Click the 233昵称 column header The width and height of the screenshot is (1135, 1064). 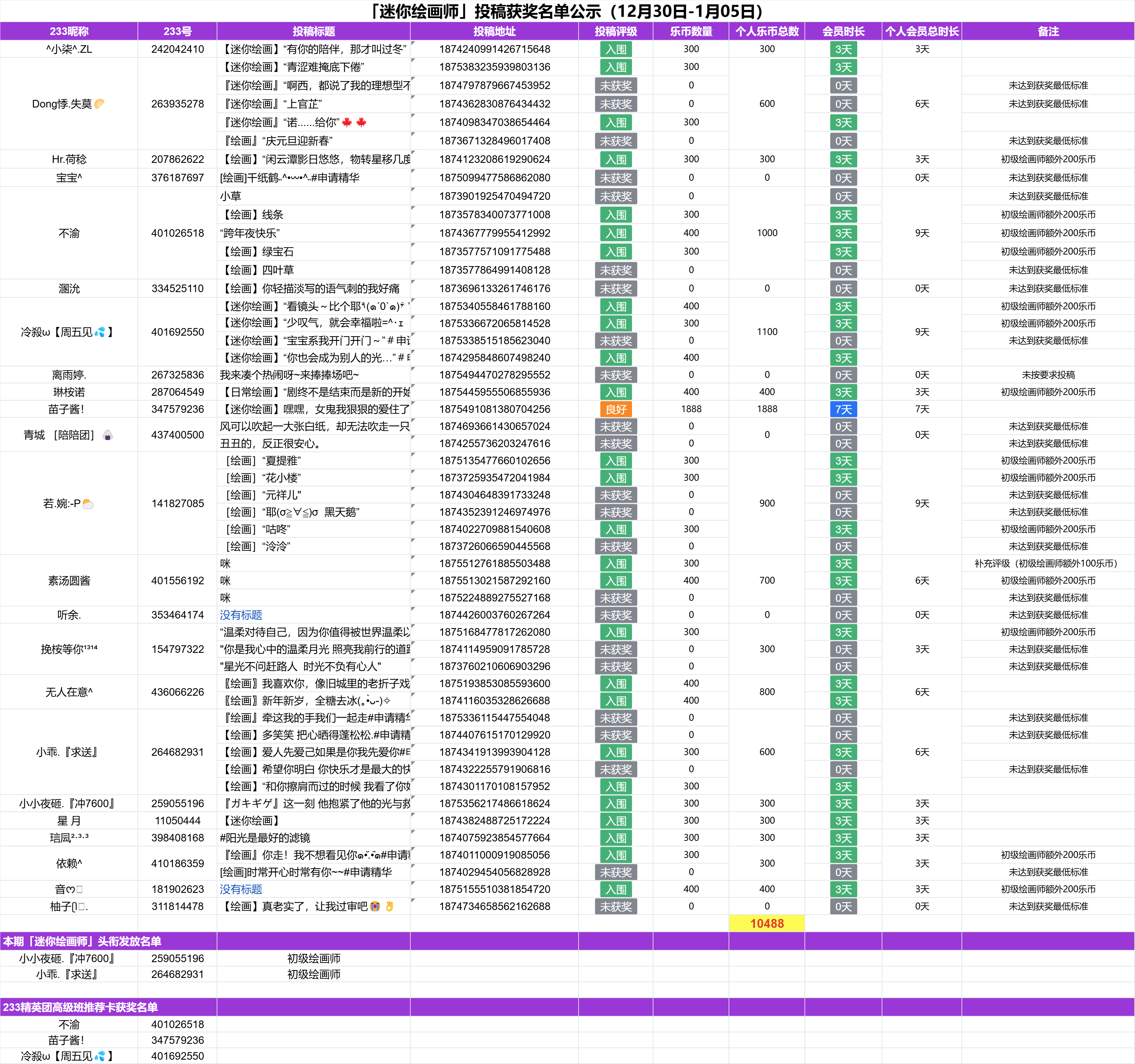pos(69,31)
